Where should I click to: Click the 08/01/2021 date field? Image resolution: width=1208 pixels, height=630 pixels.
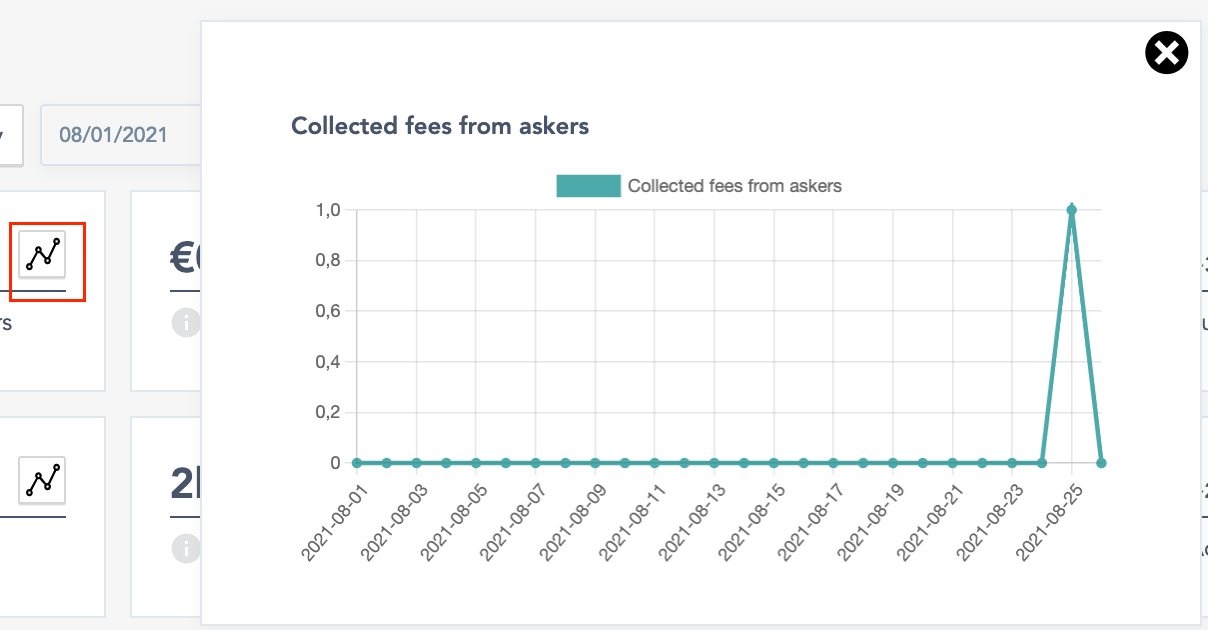click(120, 135)
